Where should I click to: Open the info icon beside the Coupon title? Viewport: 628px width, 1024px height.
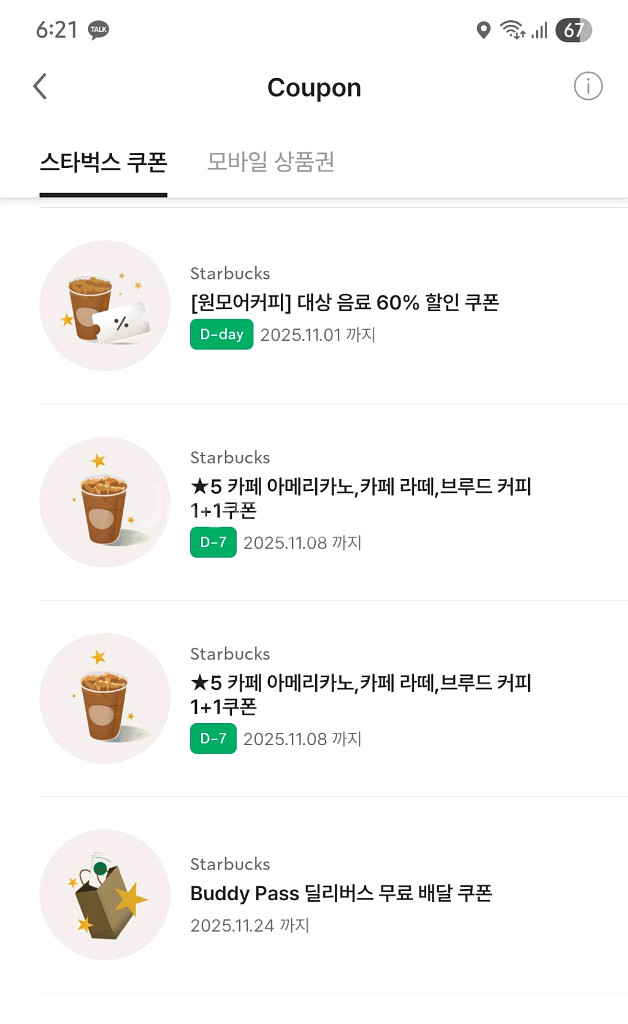pyautogui.click(x=589, y=86)
